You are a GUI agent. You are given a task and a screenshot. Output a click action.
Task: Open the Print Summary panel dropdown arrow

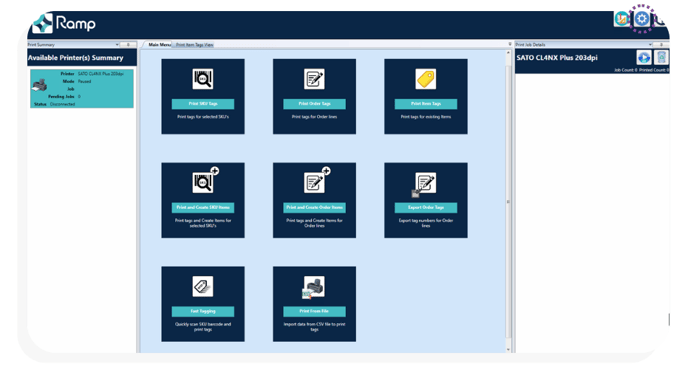(x=117, y=44)
